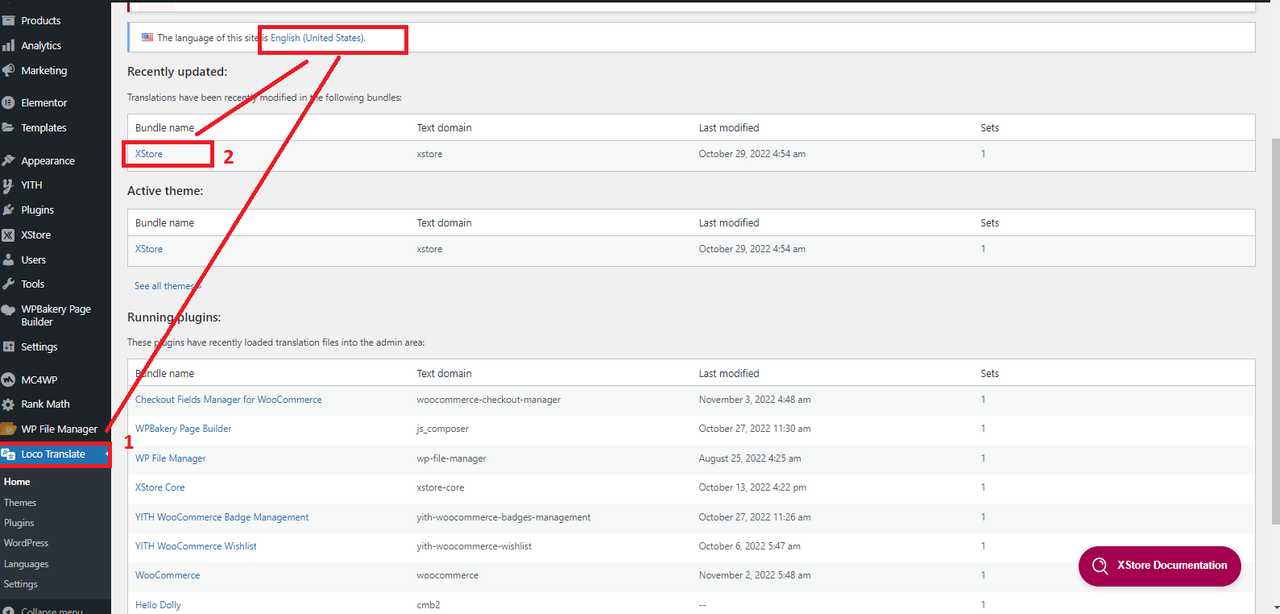Click the text domain cmb2
Image resolution: width=1280 pixels, height=614 pixels.
pyautogui.click(x=429, y=605)
